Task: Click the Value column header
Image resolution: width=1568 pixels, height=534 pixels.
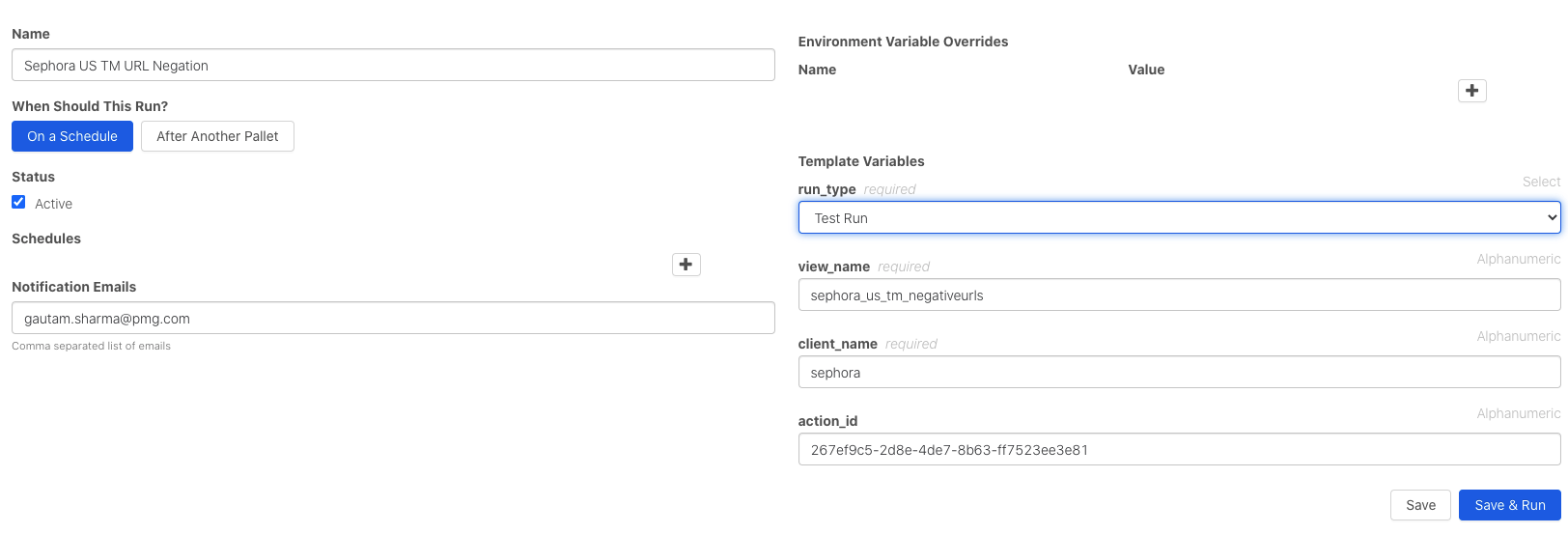Action: [x=1146, y=70]
